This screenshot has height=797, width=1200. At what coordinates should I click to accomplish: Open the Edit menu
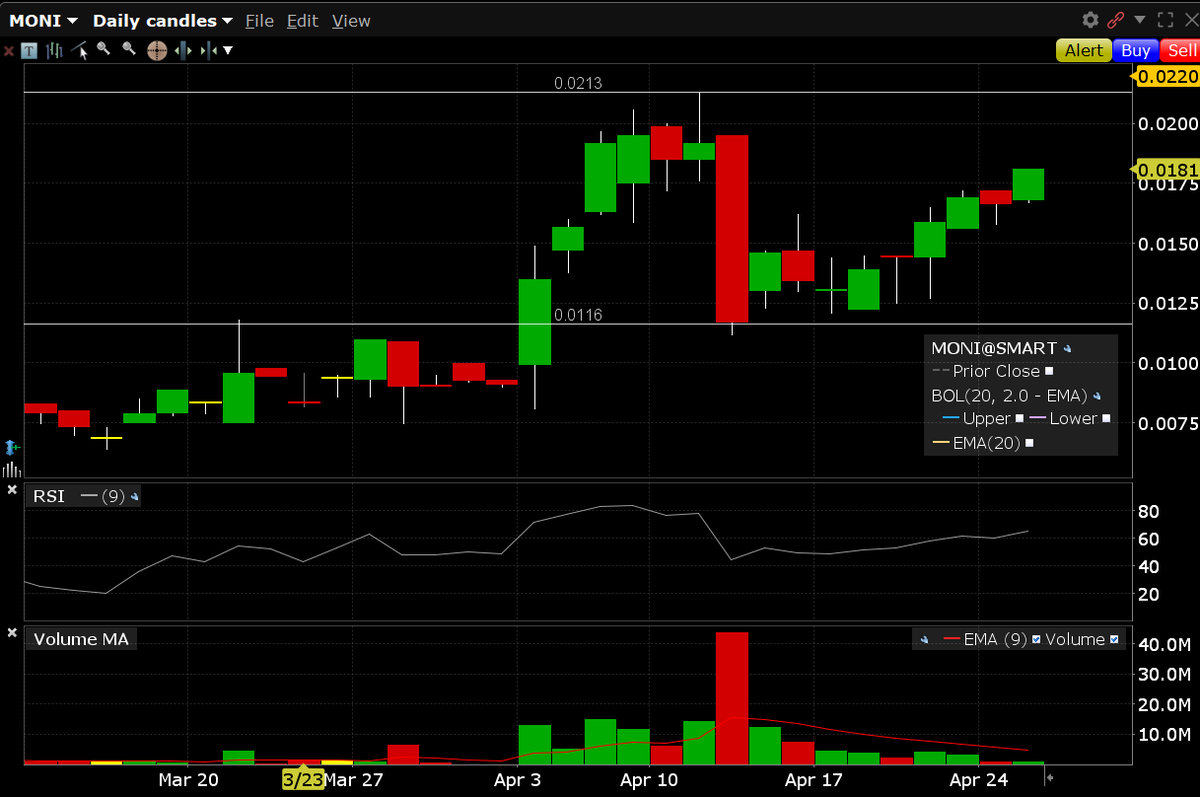302,20
